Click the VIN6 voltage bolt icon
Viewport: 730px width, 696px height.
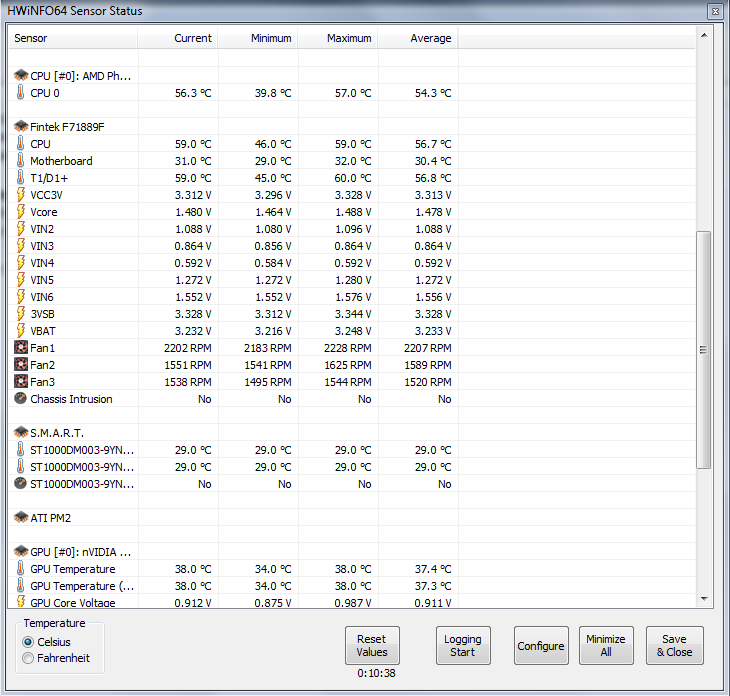point(21,297)
